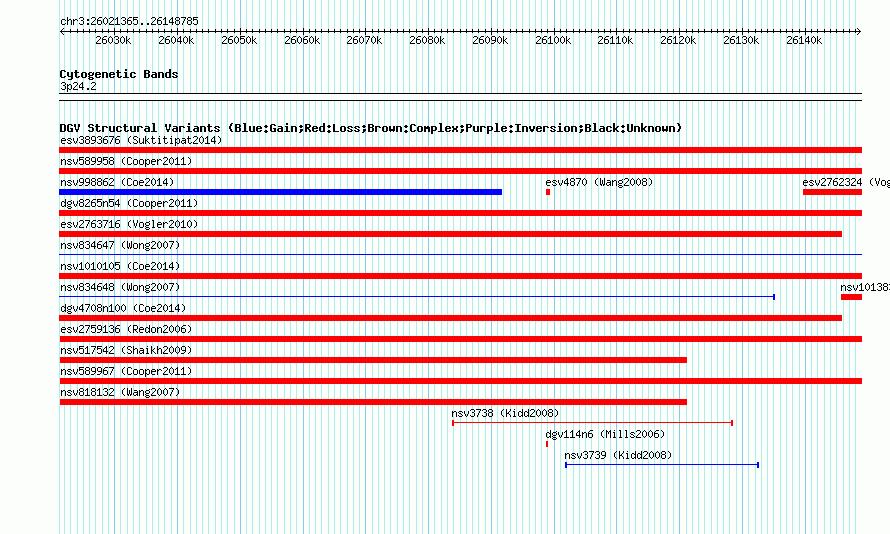Click the chr3:26021365..26148785 coordinate text
This screenshot has height=534, width=890.
tap(129, 21)
